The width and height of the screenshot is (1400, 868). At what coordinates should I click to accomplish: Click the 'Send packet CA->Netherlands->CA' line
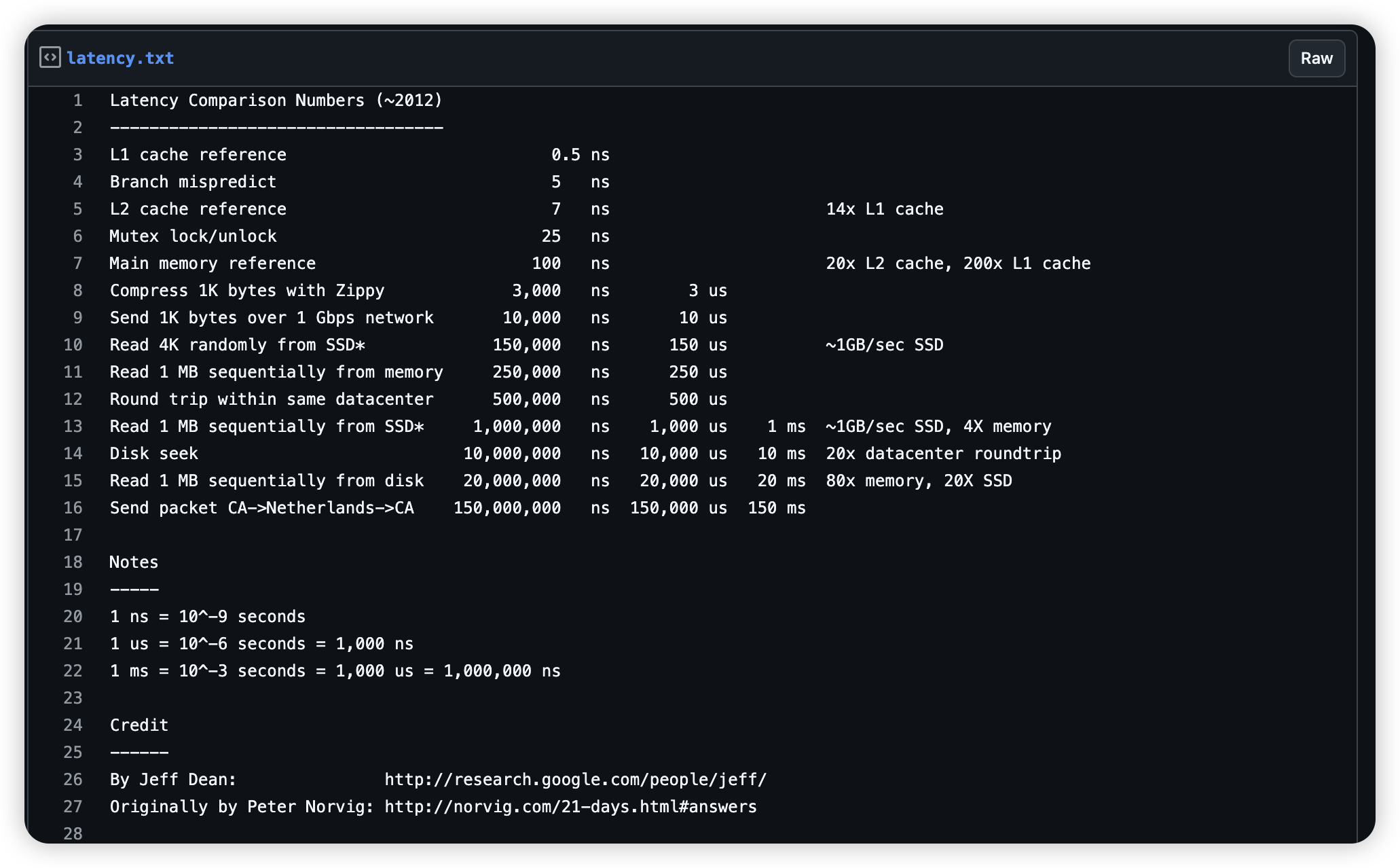coord(261,508)
